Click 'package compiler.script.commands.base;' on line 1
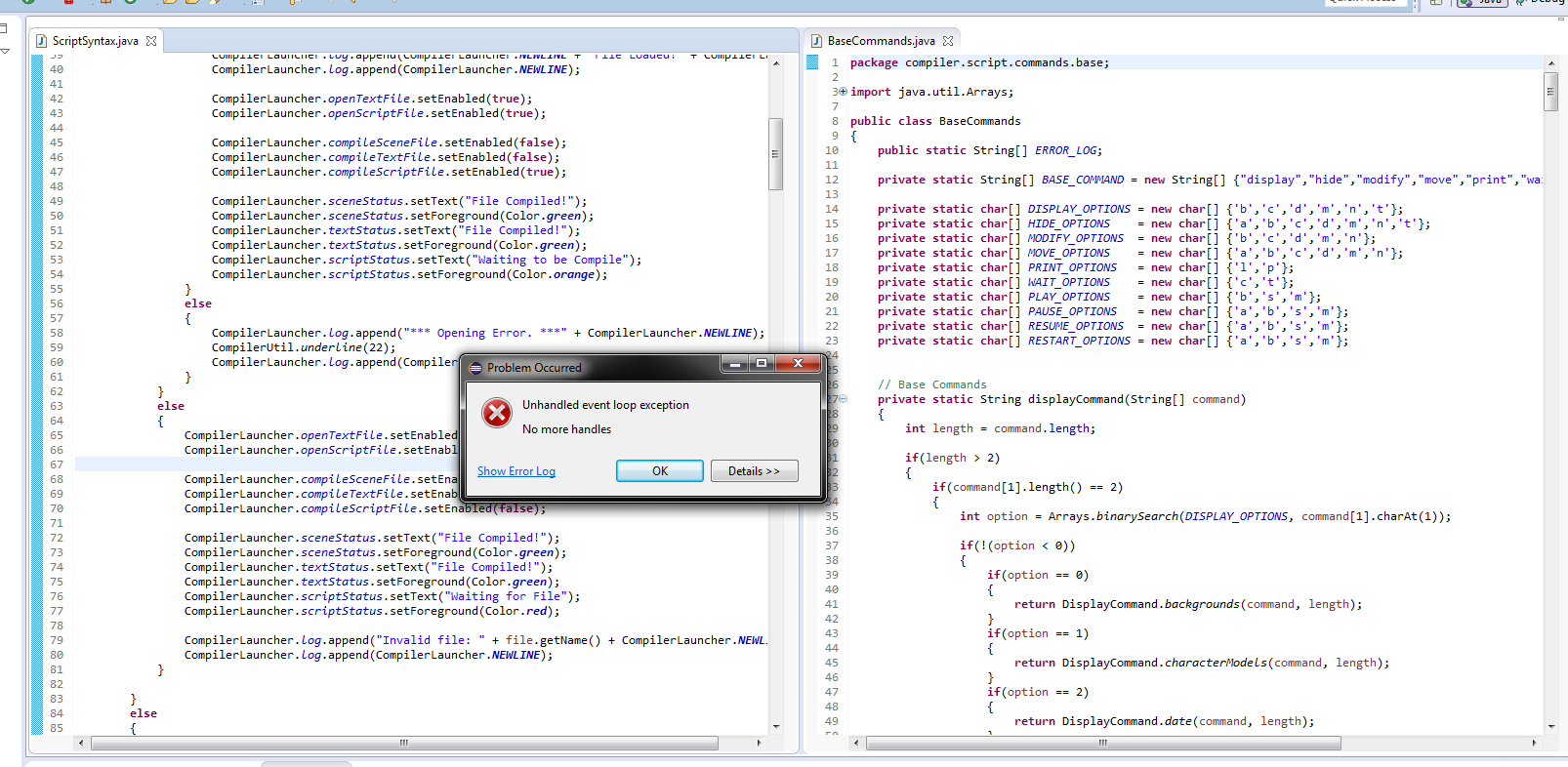The height and width of the screenshot is (767, 1568). 979,62
